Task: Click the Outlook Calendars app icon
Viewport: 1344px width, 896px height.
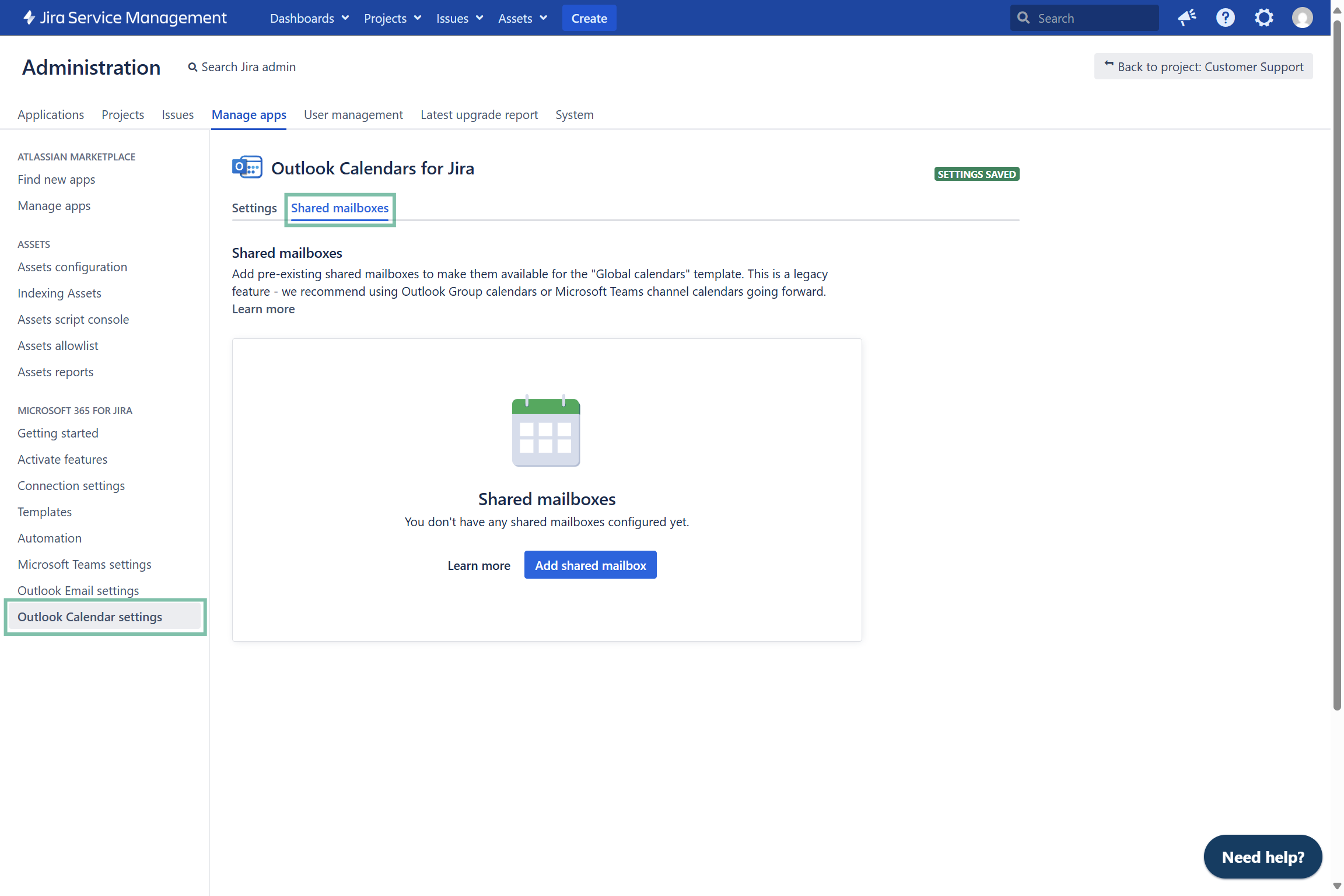Action: coord(247,168)
